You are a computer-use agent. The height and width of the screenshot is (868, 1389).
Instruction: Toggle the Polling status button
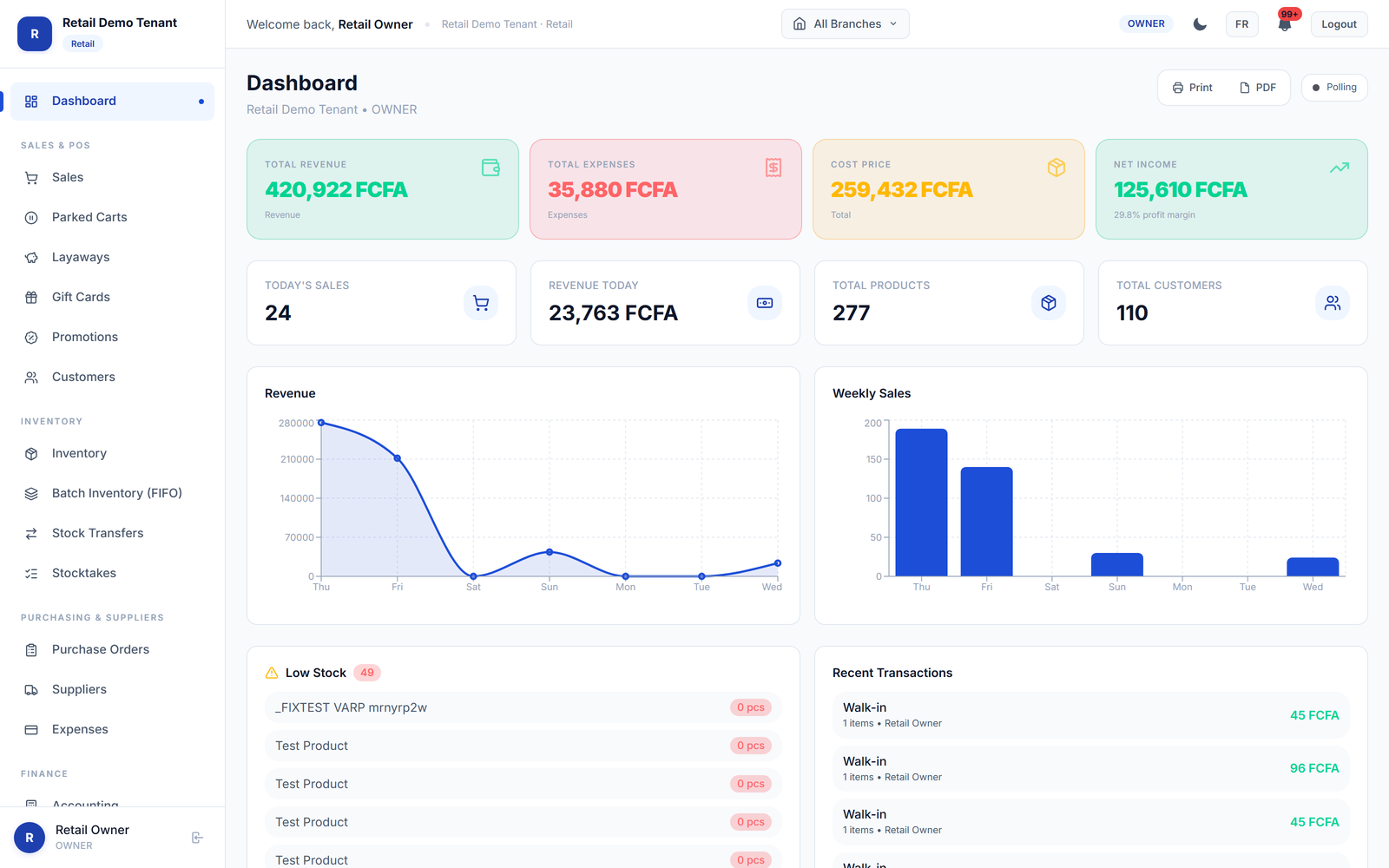click(1334, 88)
